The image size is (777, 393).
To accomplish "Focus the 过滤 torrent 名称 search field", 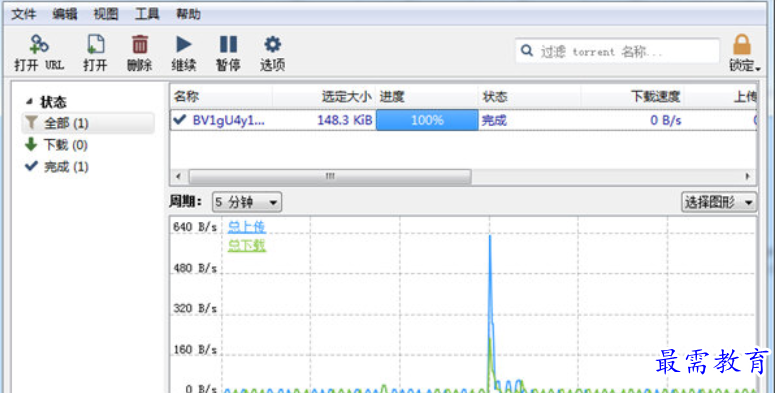I will pyautogui.click(x=617, y=51).
